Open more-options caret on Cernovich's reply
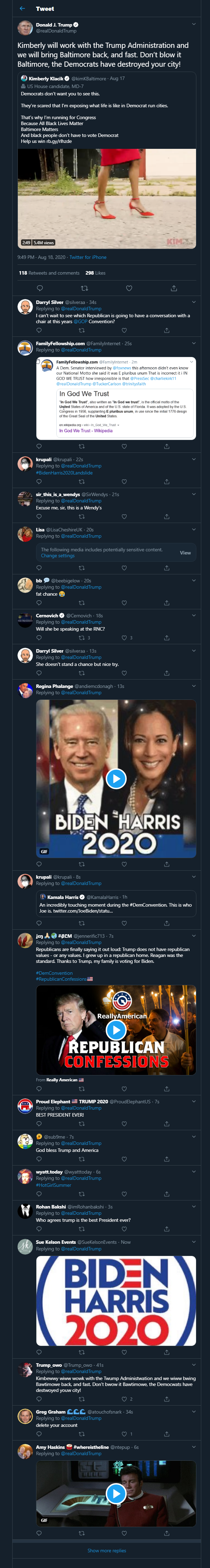 tap(194, 615)
